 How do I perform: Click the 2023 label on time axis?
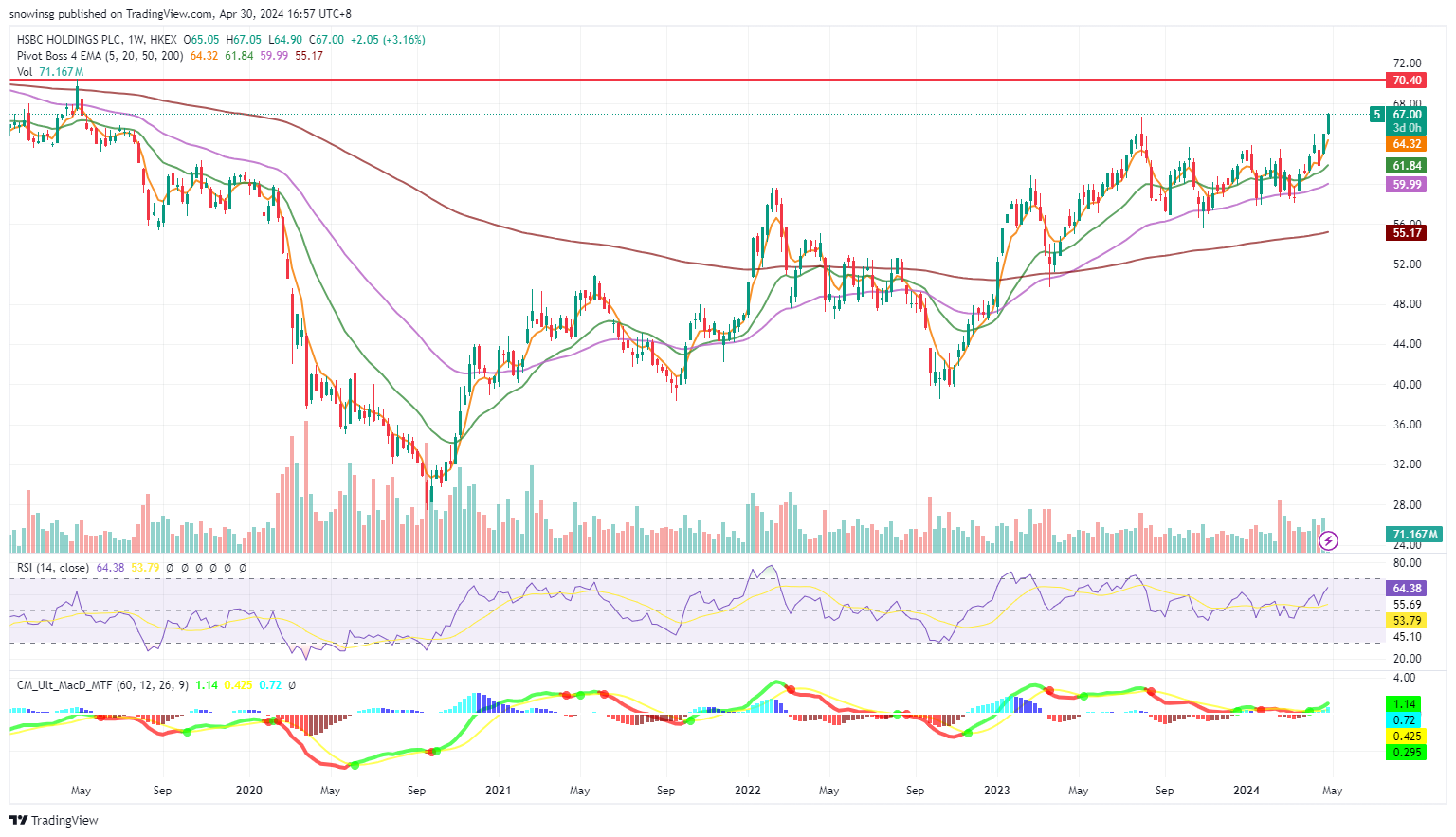click(x=996, y=791)
